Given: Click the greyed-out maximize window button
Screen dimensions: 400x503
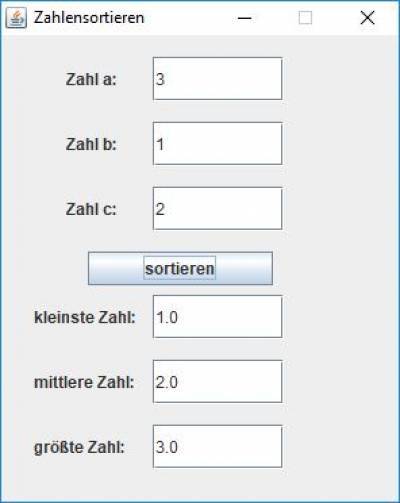Looking at the screenshot, I should click(305, 18).
